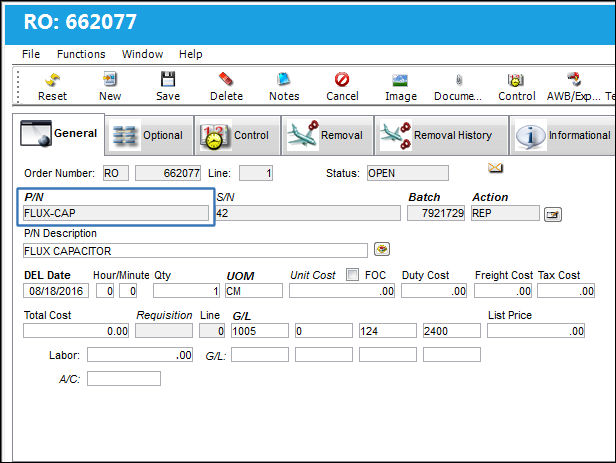Viewport: 616px width, 463px height.
Task: Click the Qty input field
Action: click(x=187, y=291)
